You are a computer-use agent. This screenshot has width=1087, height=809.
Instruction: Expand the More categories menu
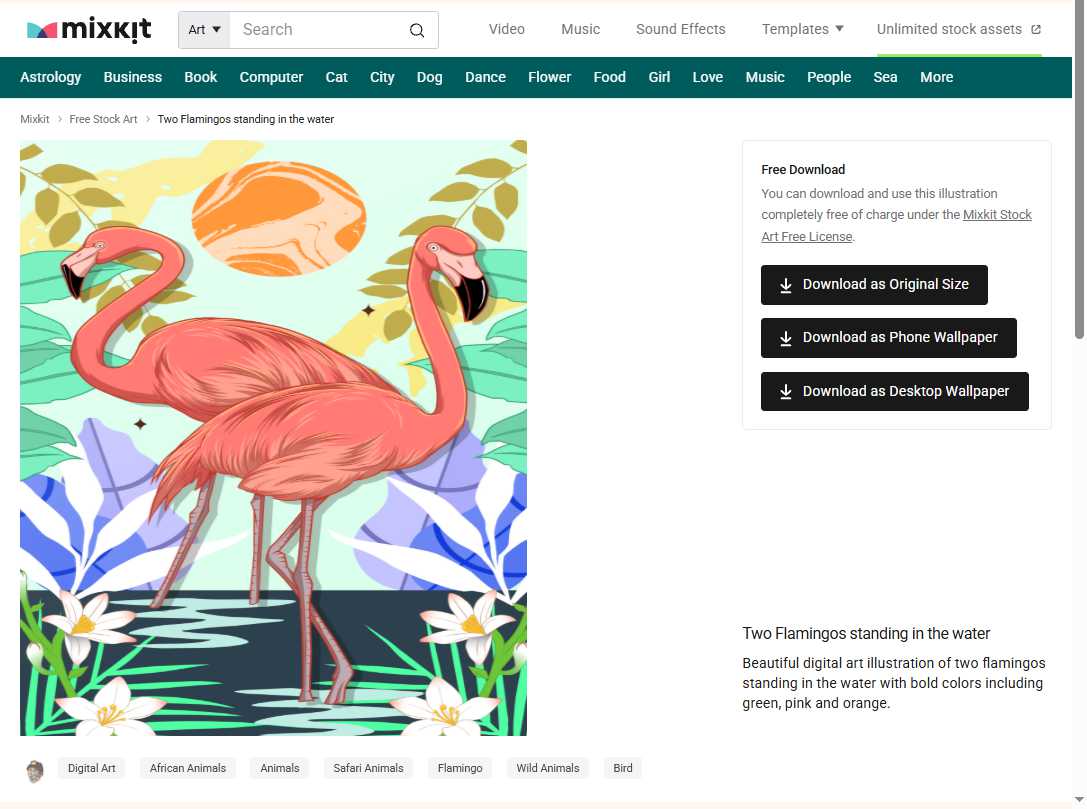pyautogui.click(x=936, y=77)
